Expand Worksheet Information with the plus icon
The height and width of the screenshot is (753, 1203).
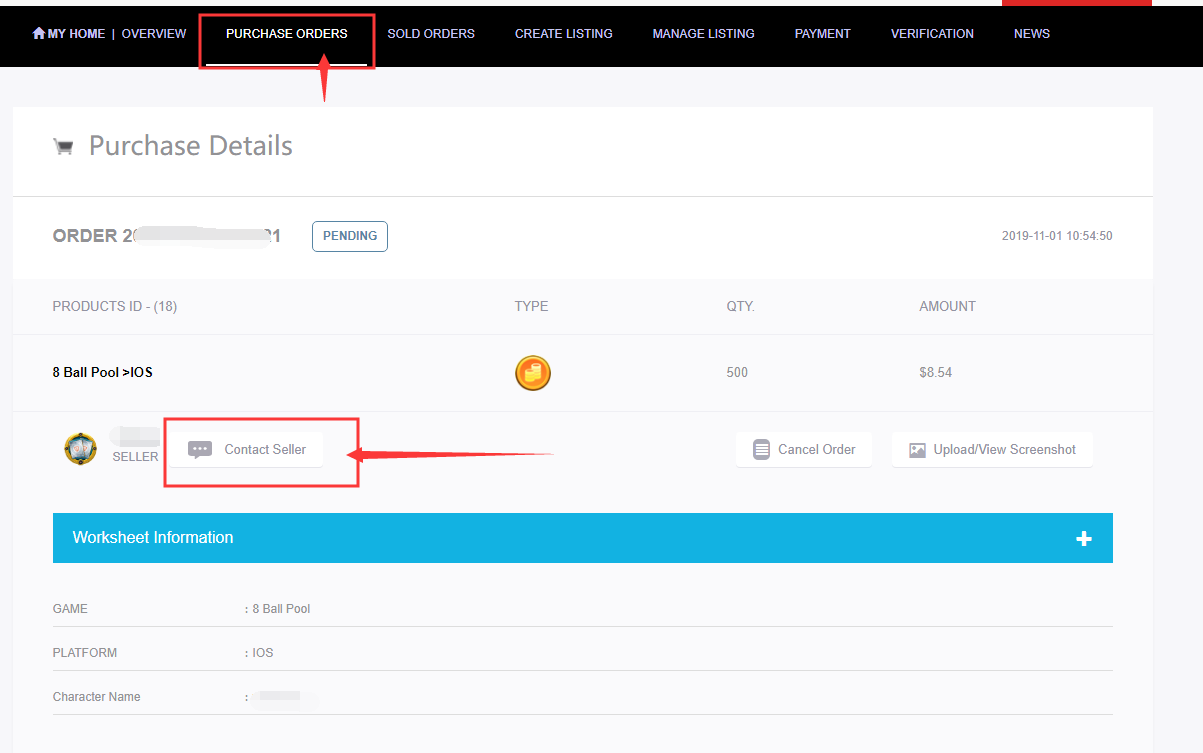click(x=1083, y=539)
